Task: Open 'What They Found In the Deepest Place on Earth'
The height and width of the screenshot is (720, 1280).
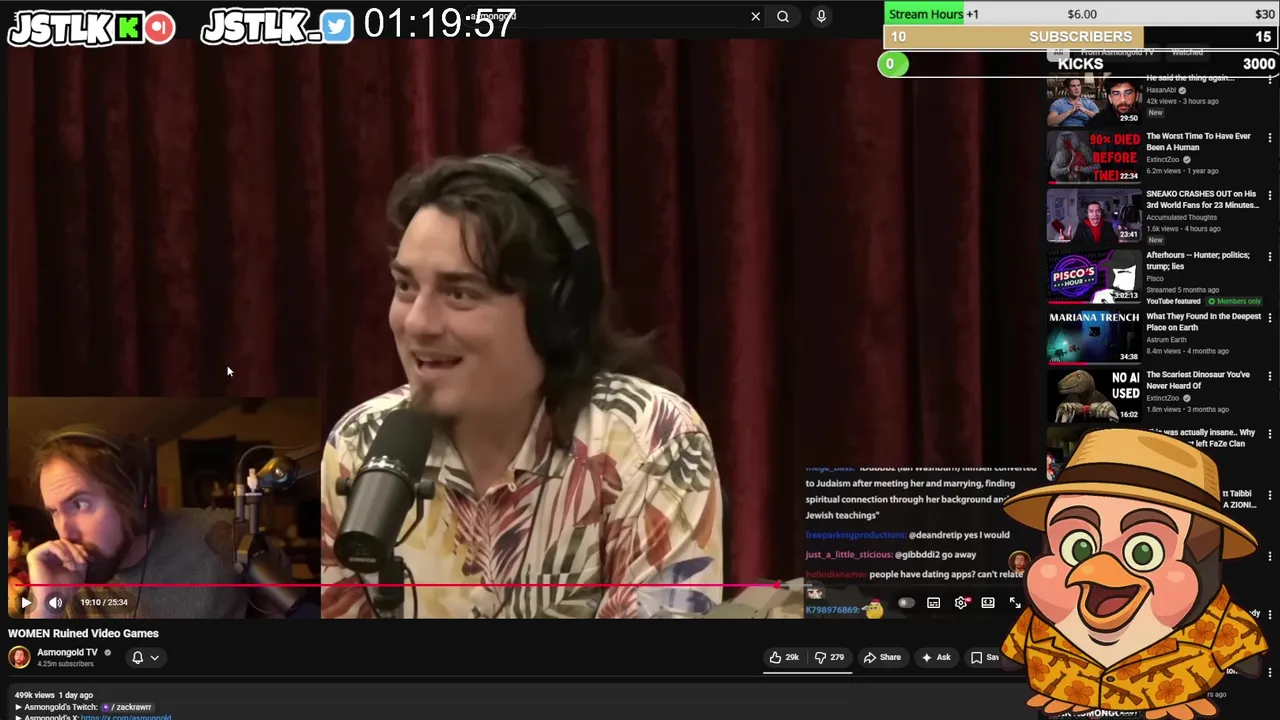Action: click(1203, 322)
